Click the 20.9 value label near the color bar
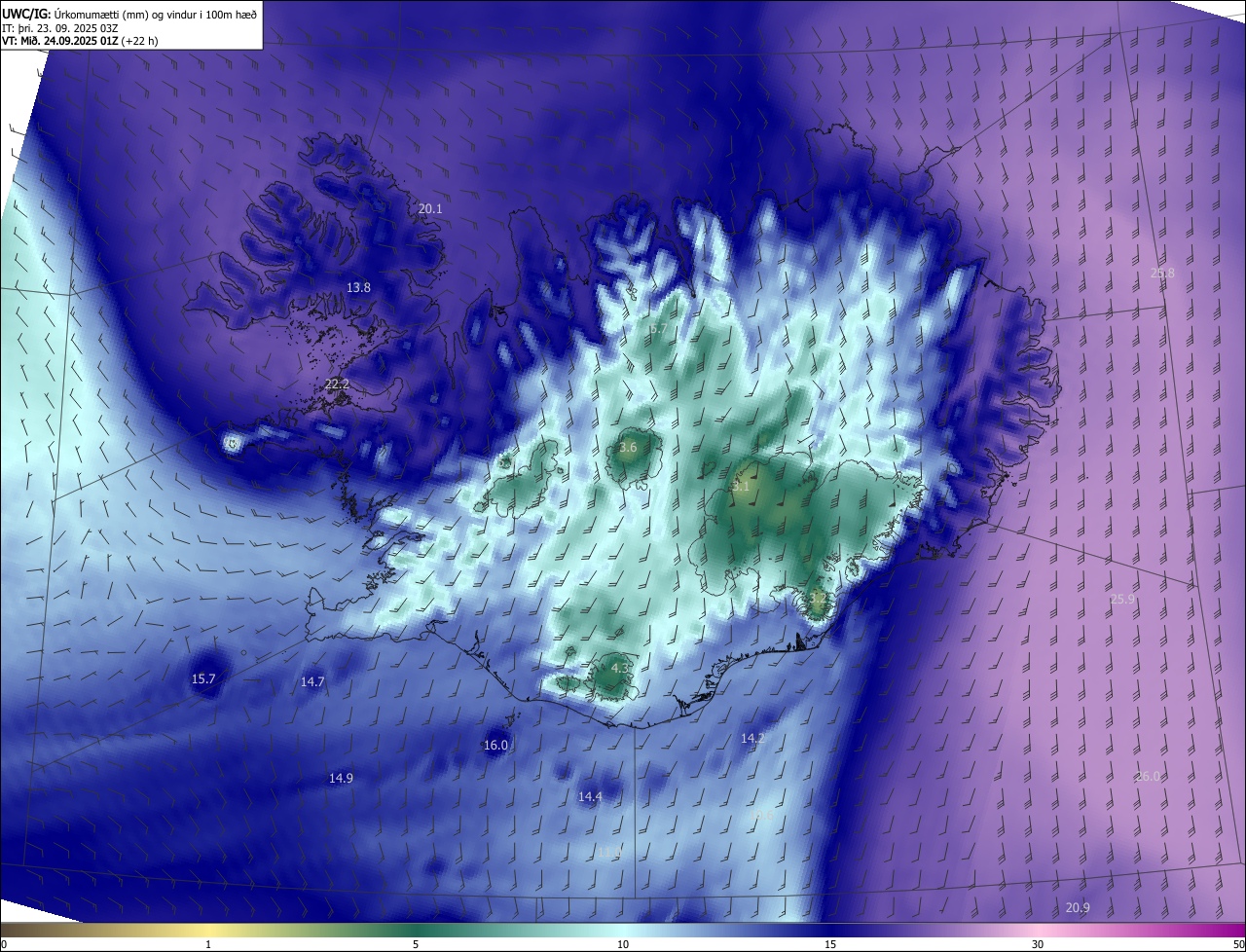This screenshot has width=1246, height=952. [x=1078, y=907]
